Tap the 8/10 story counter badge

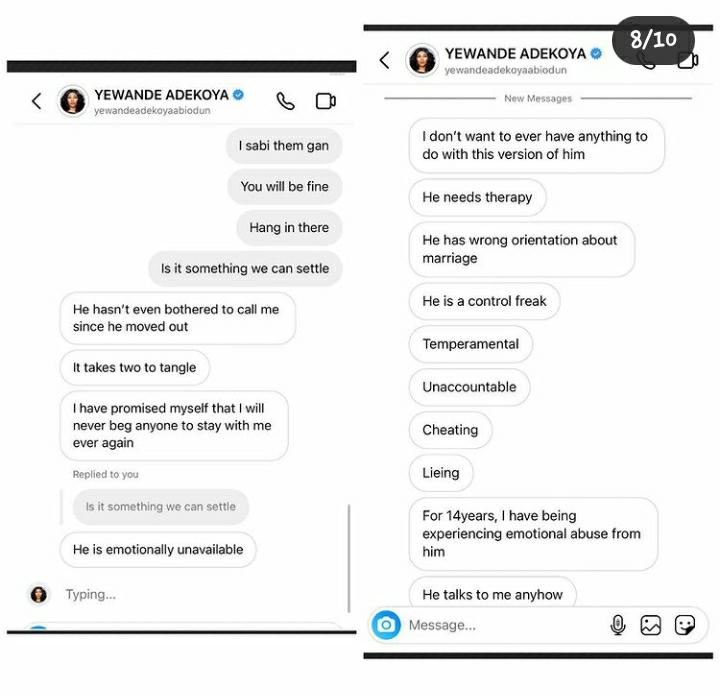[x=653, y=39]
